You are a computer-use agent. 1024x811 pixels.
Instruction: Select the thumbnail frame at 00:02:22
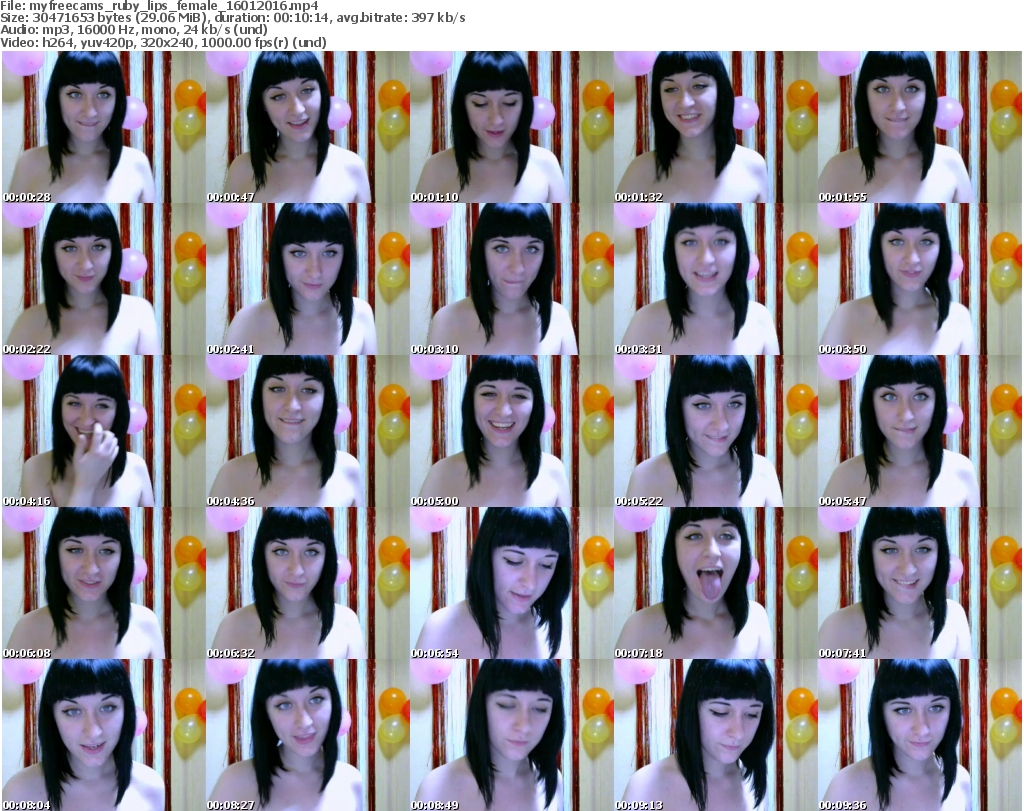tap(104, 279)
